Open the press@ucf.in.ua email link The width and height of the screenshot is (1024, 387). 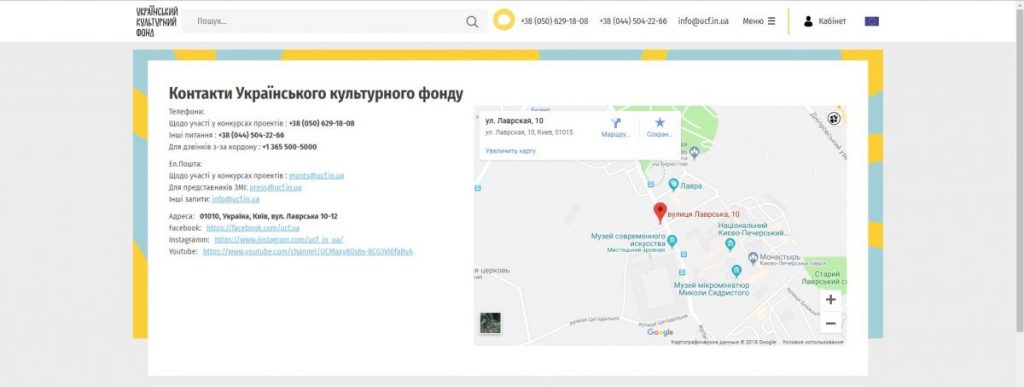(276, 187)
